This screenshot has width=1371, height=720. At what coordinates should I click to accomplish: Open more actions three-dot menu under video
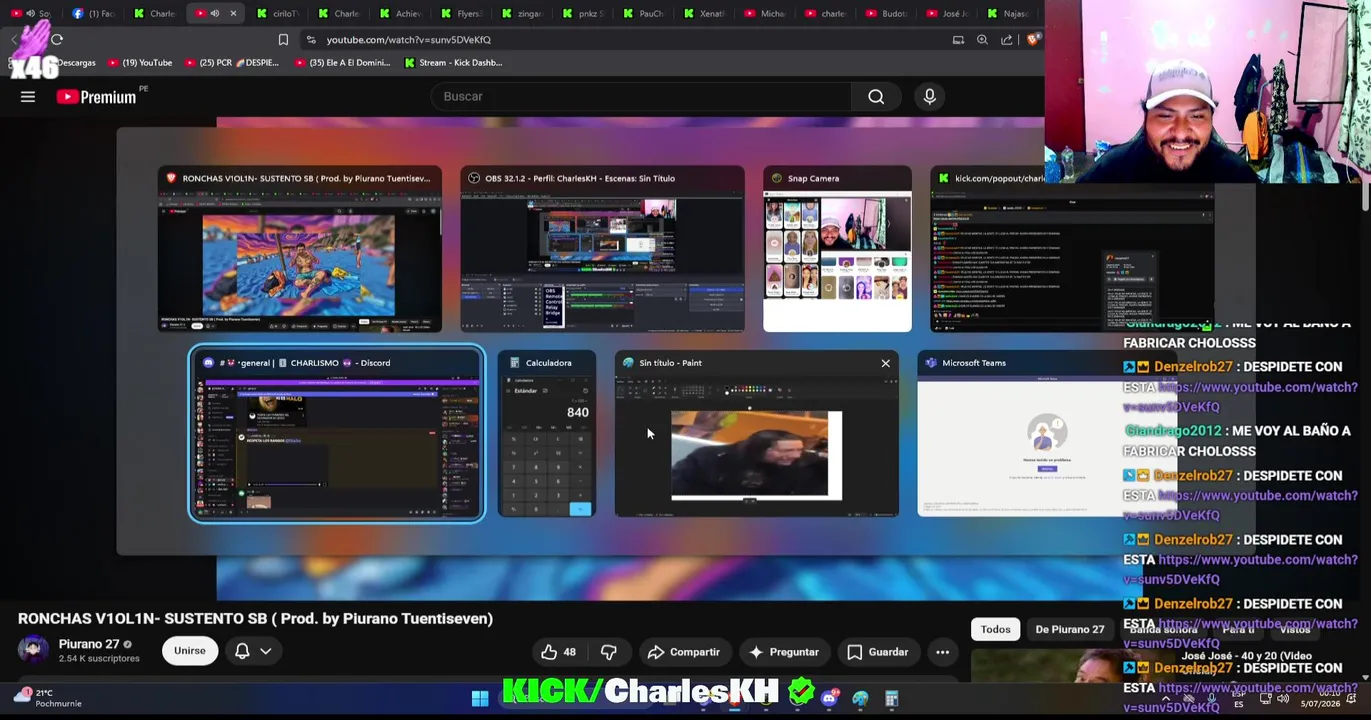coord(942,652)
